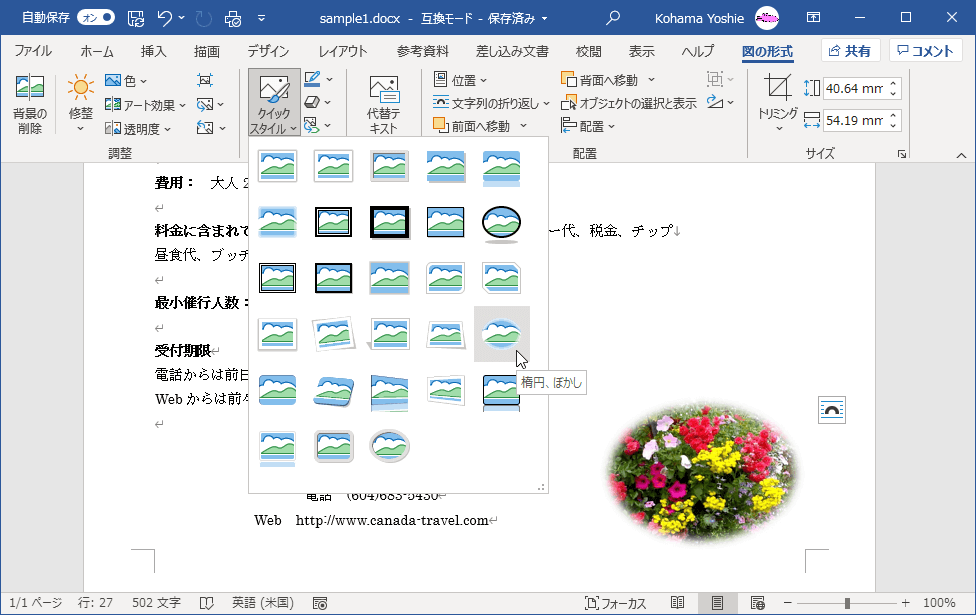The height and width of the screenshot is (615, 976).
Task: Choose the first simple white frame style
Action: click(x=278, y=166)
